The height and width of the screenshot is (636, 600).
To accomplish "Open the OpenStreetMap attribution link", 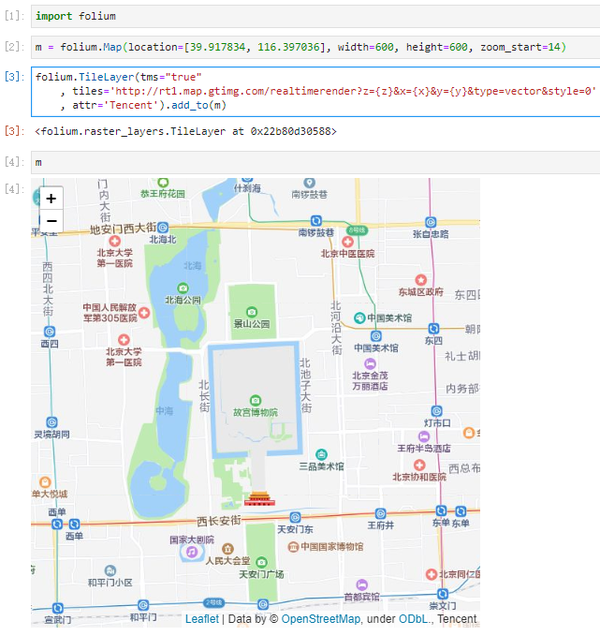I will click(x=320, y=619).
